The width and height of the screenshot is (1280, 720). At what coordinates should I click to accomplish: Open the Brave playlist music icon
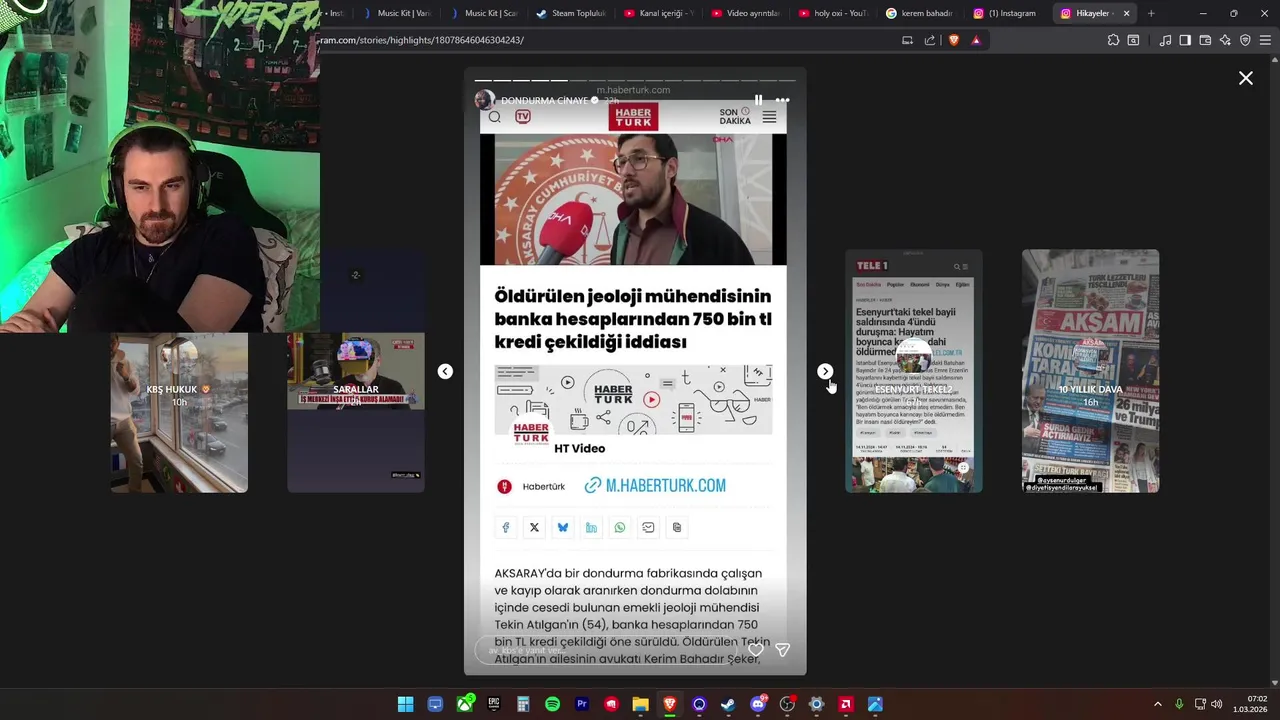pyautogui.click(x=1165, y=40)
